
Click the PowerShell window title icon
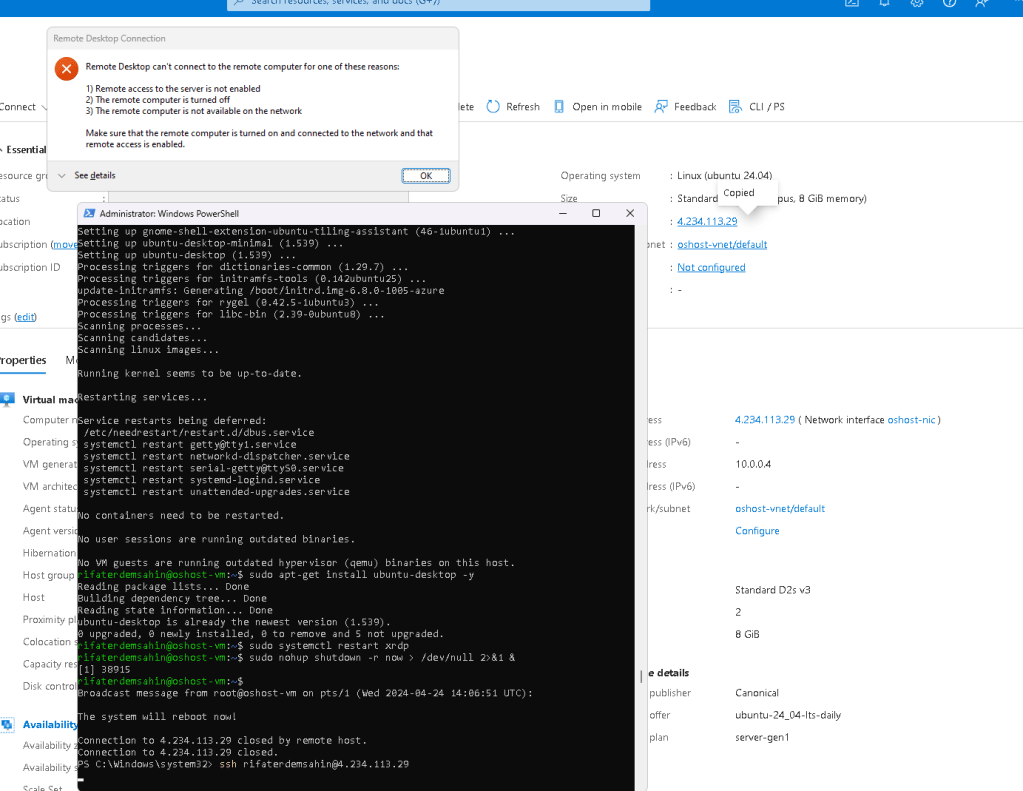point(88,213)
